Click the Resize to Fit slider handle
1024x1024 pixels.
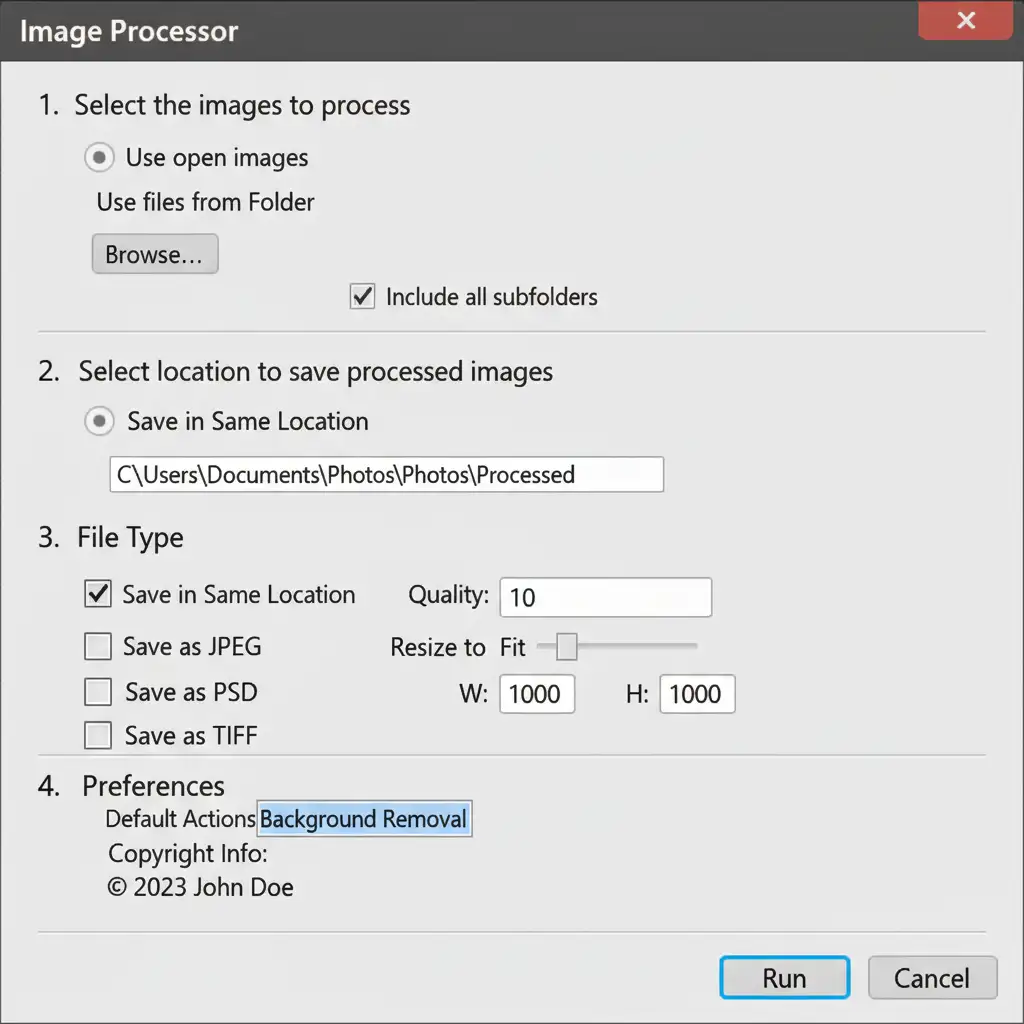coord(566,648)
